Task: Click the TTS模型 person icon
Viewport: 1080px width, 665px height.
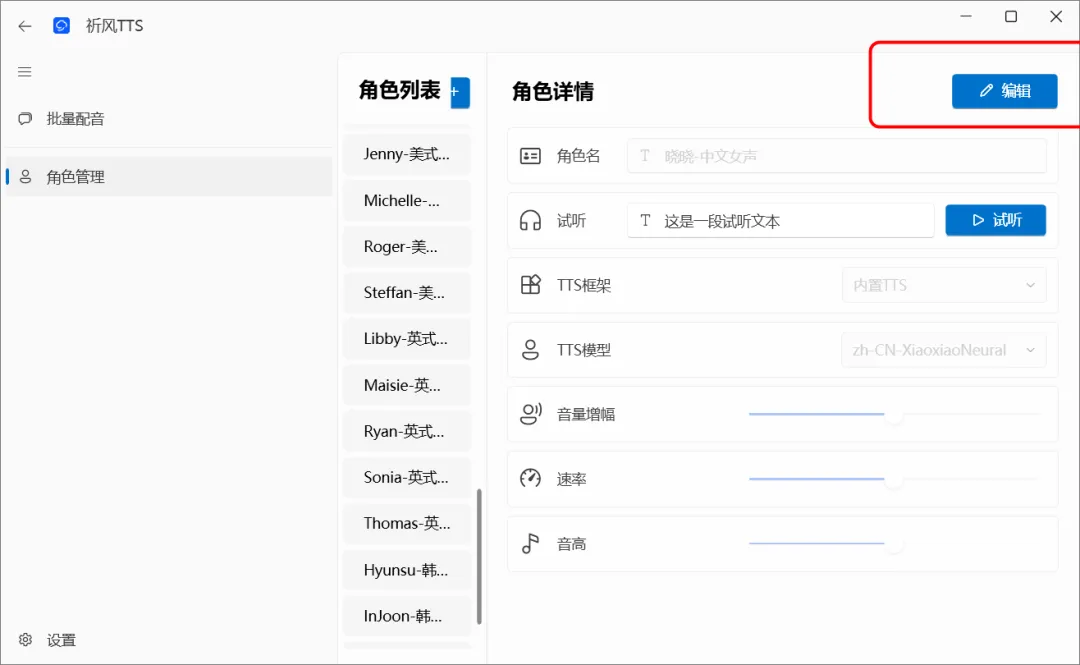Action: (530, 349)
